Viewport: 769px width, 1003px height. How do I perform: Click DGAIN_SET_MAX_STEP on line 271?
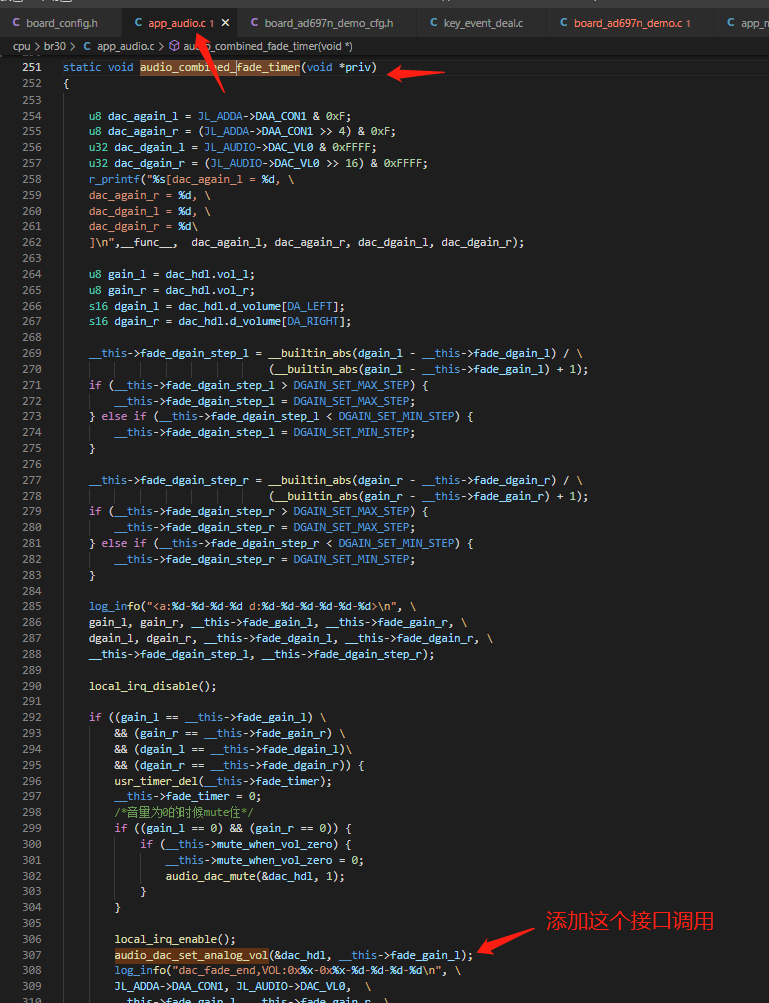click(x=351, y=385)
